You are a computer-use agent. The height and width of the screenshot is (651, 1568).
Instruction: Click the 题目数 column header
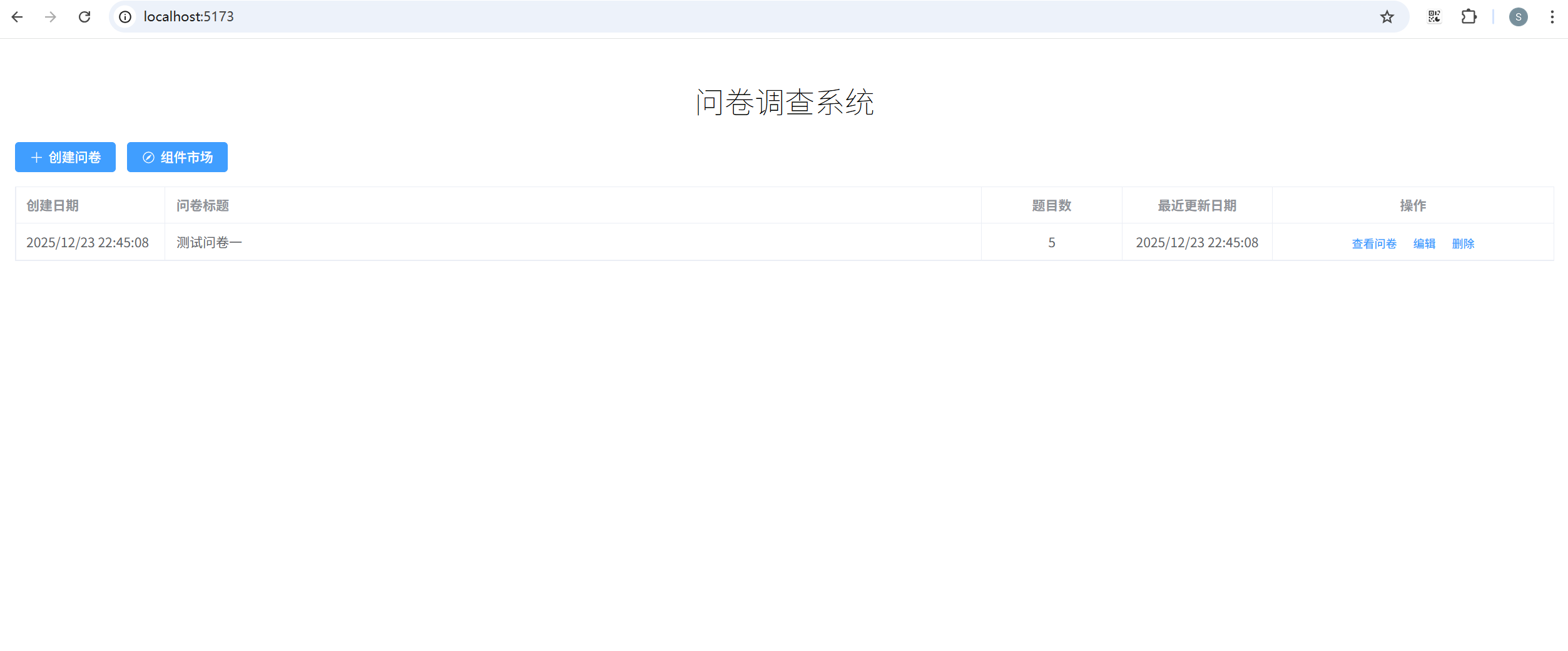click(x=1052, y=205)
